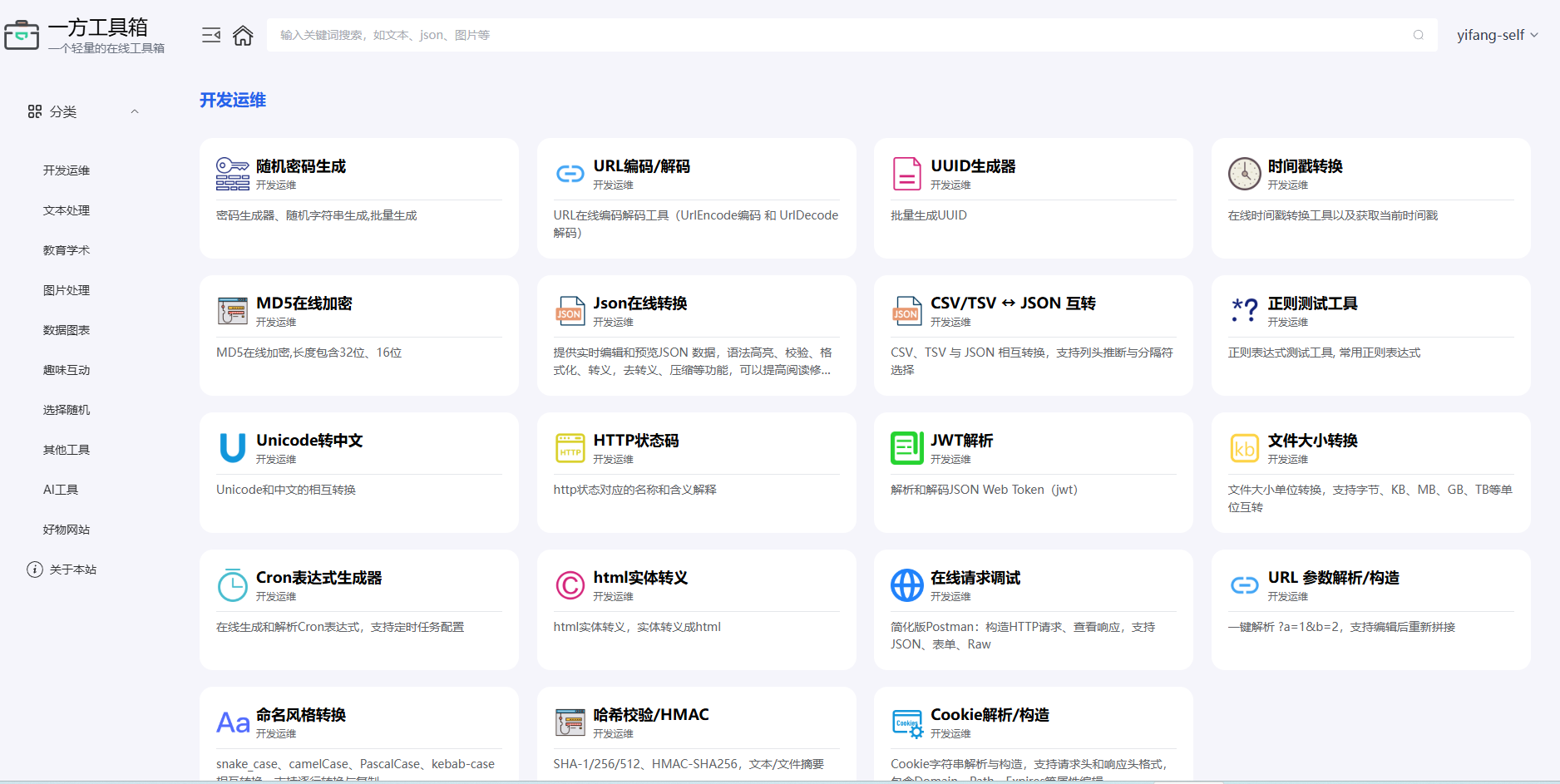
Task: Select AI工具 in the sidebar menu
Action: pyautogui.click(x=61, y=490)
